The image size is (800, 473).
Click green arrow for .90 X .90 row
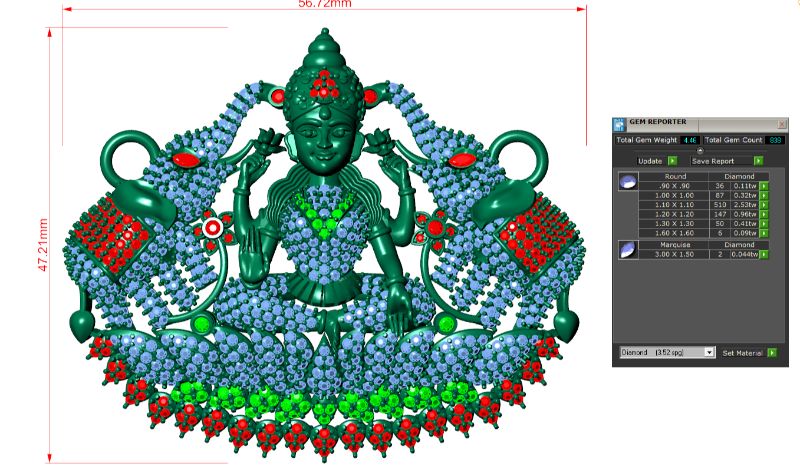pyautogui.click(x=763, y=186)
